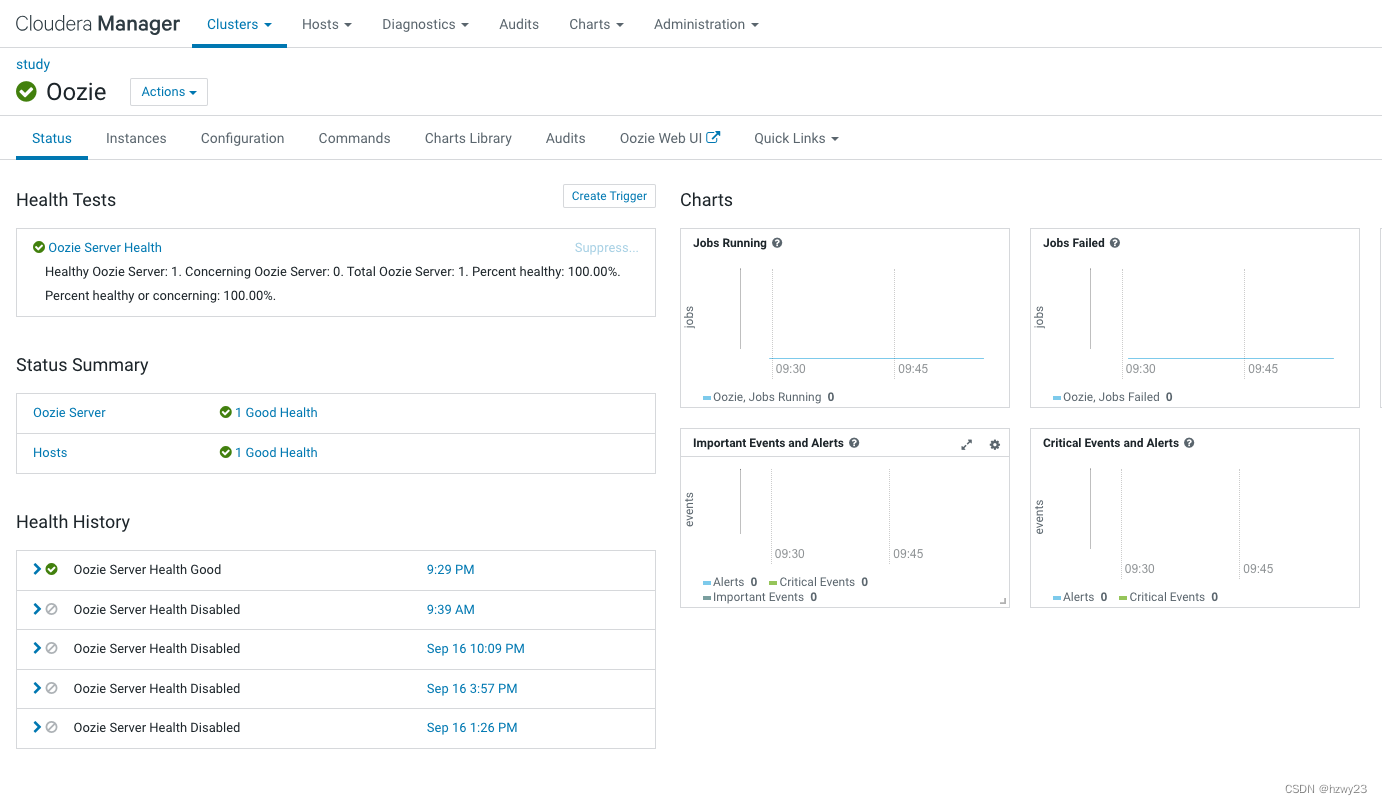Click the resize handle on Important Events chart
The image size is (1382, 805).
coord(1003,601)
